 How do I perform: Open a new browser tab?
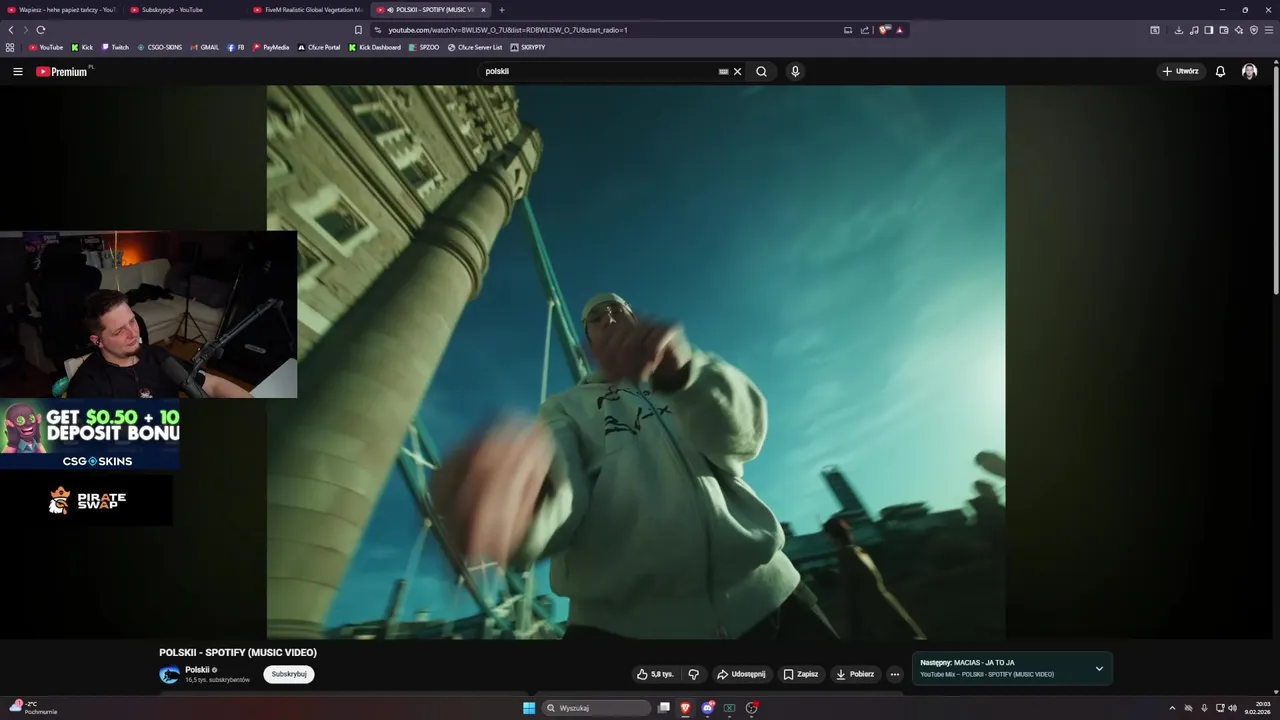(502, 10)
